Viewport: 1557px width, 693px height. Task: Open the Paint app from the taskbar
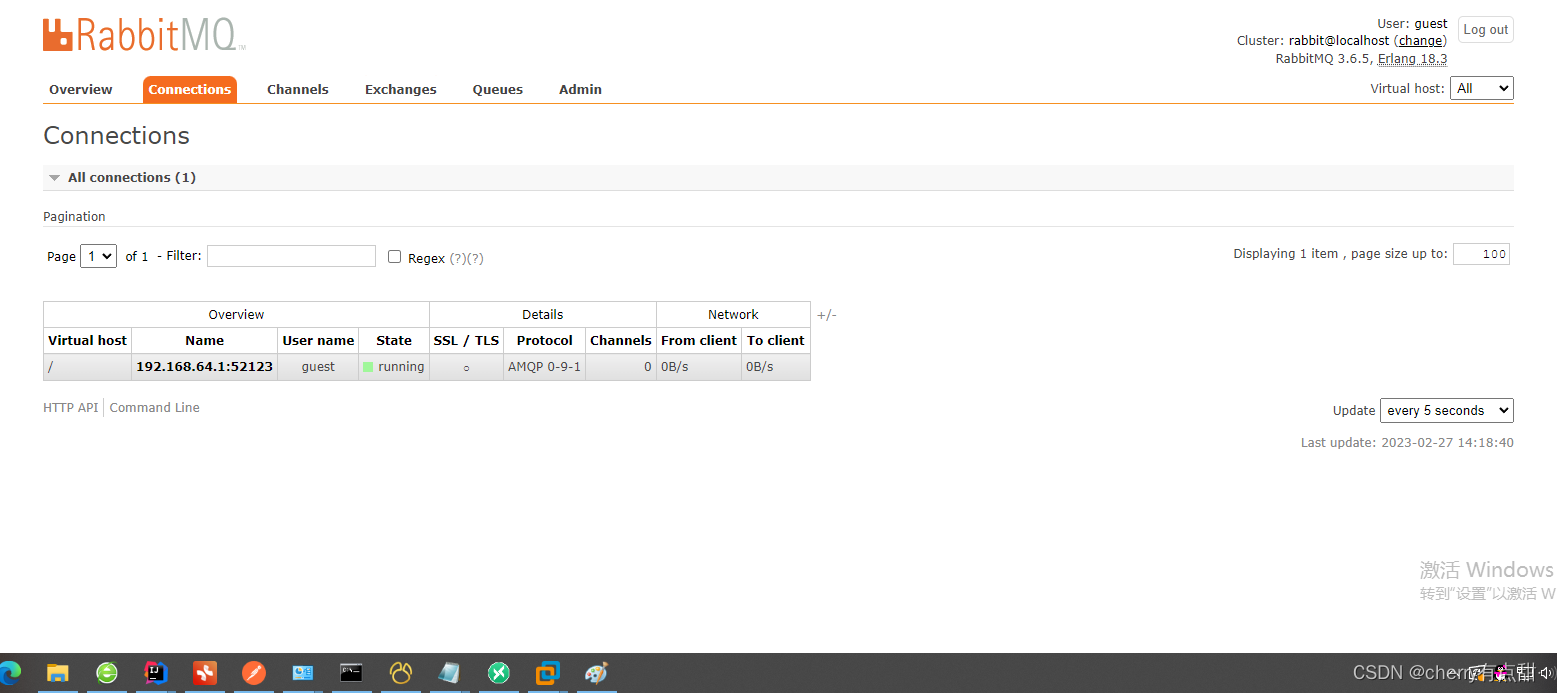pyautogui.click(x=596, y=673)
